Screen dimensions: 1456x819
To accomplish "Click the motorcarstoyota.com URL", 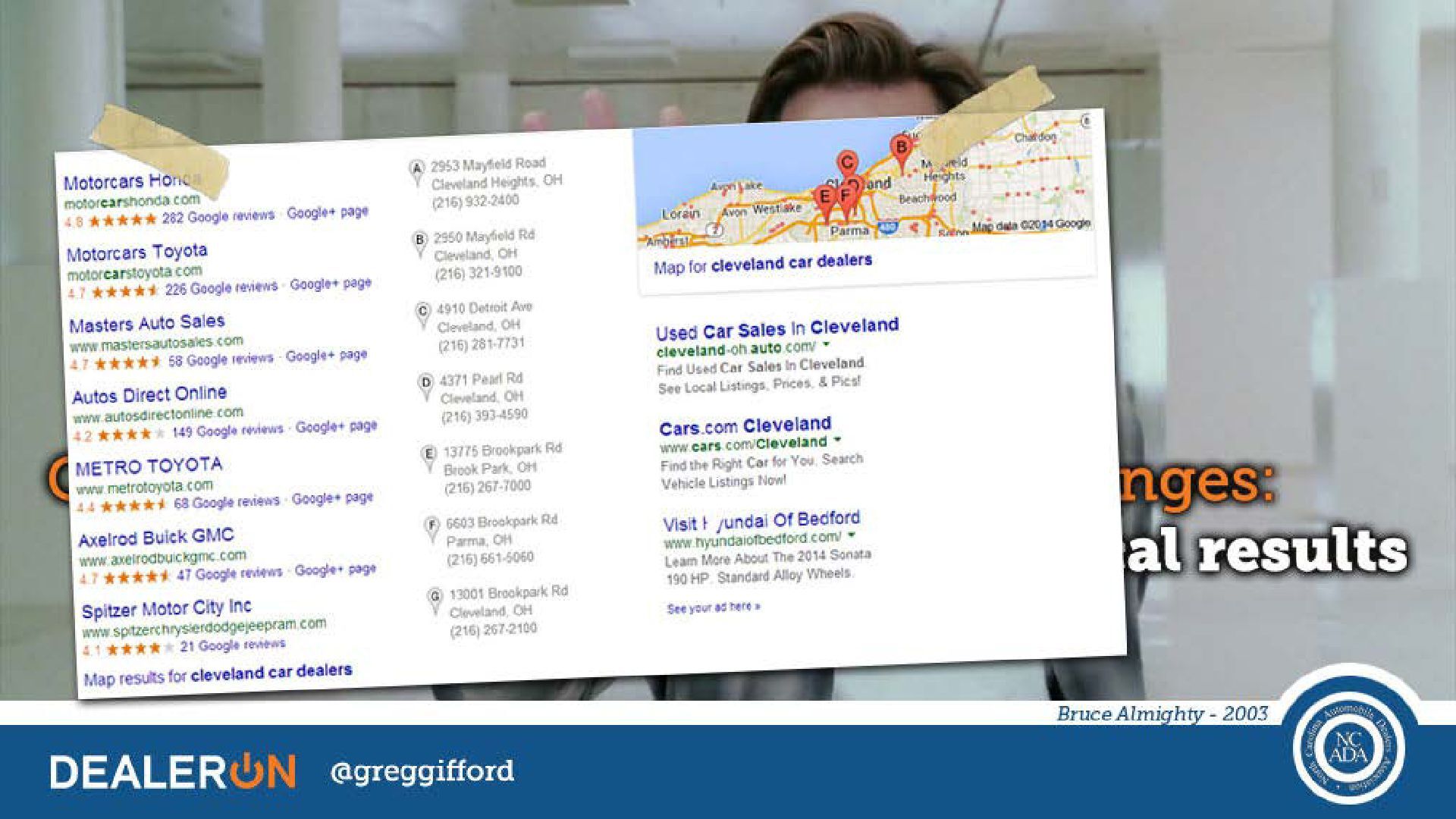I will pos(135,273).
